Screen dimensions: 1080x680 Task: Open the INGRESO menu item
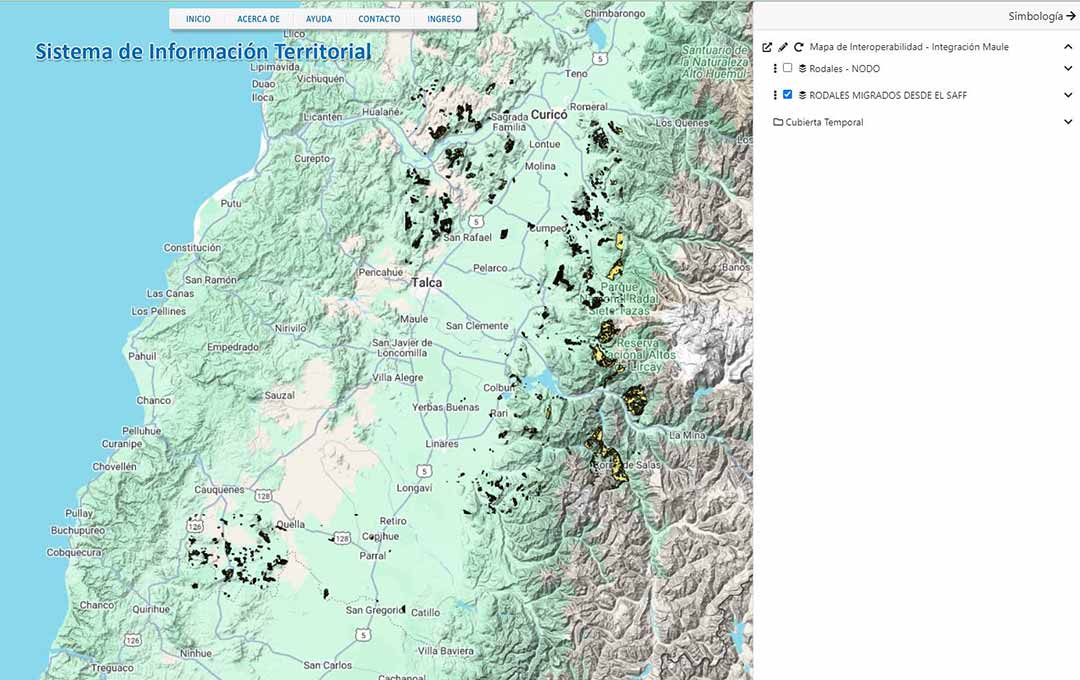click(444, 19)
